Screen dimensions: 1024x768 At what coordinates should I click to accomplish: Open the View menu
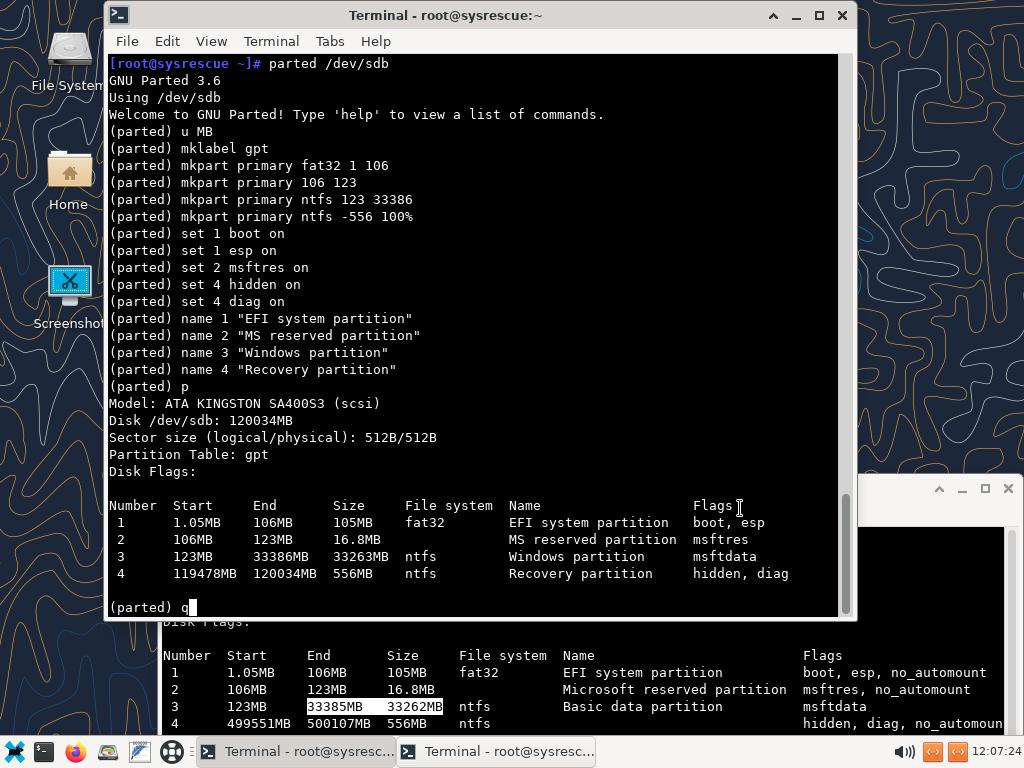211,41
